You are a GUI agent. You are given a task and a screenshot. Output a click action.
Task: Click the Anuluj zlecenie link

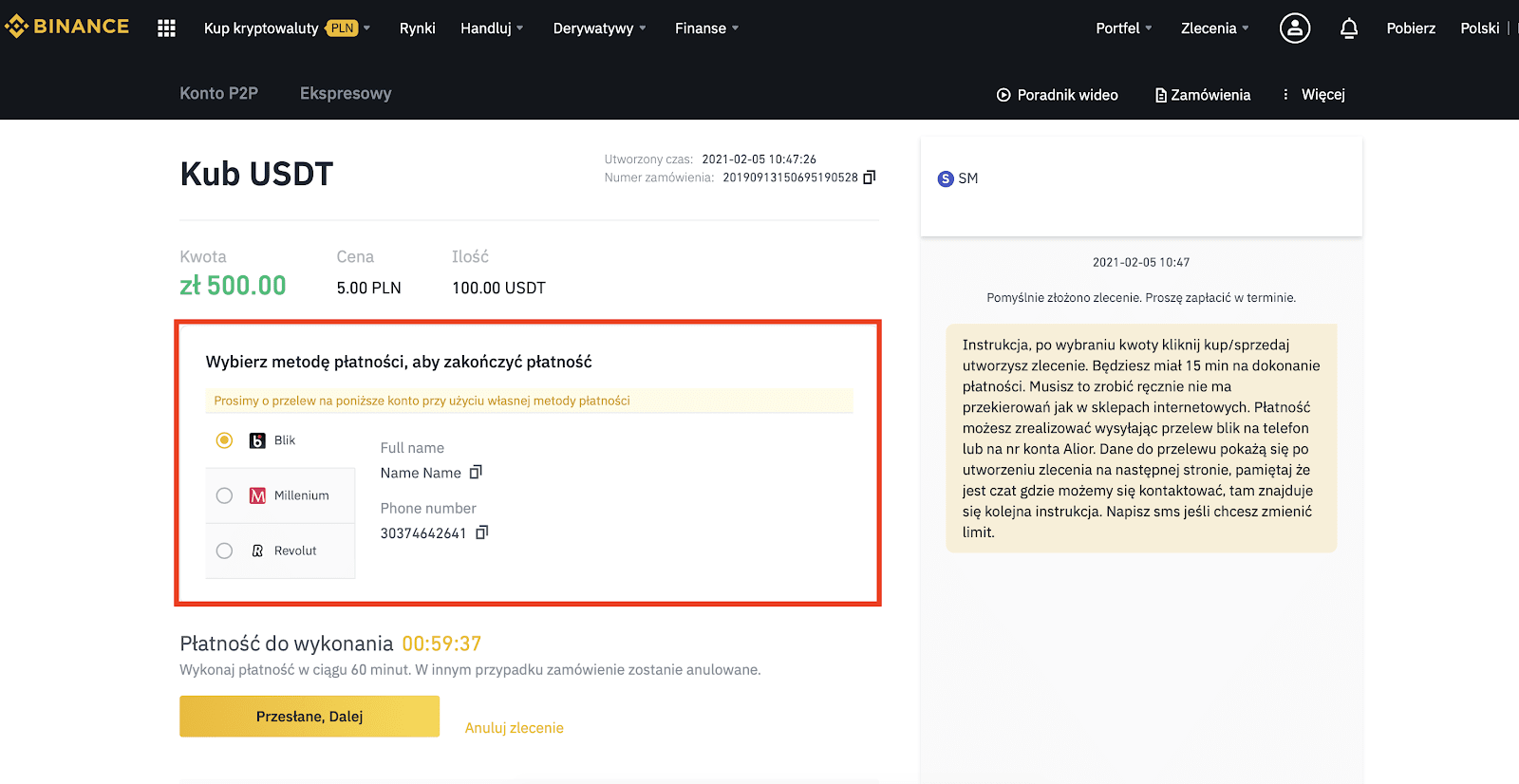515,728
